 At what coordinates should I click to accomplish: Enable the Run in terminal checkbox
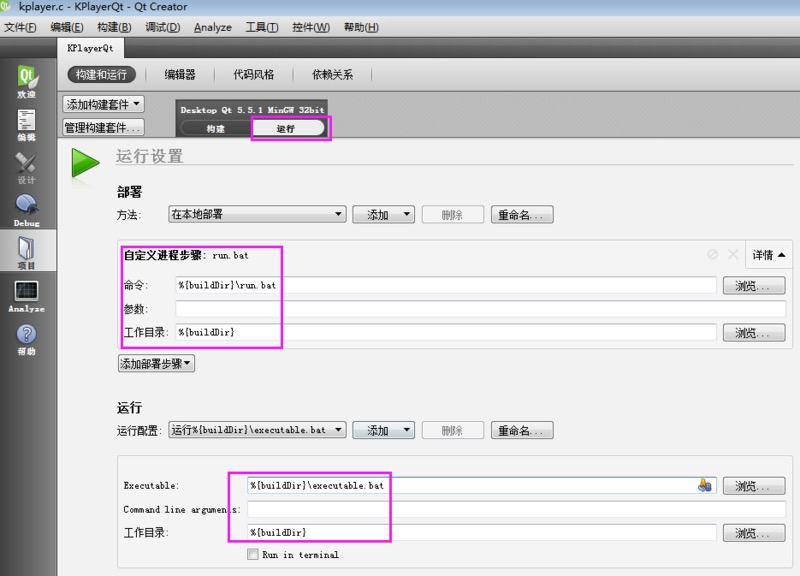[253, 554]
